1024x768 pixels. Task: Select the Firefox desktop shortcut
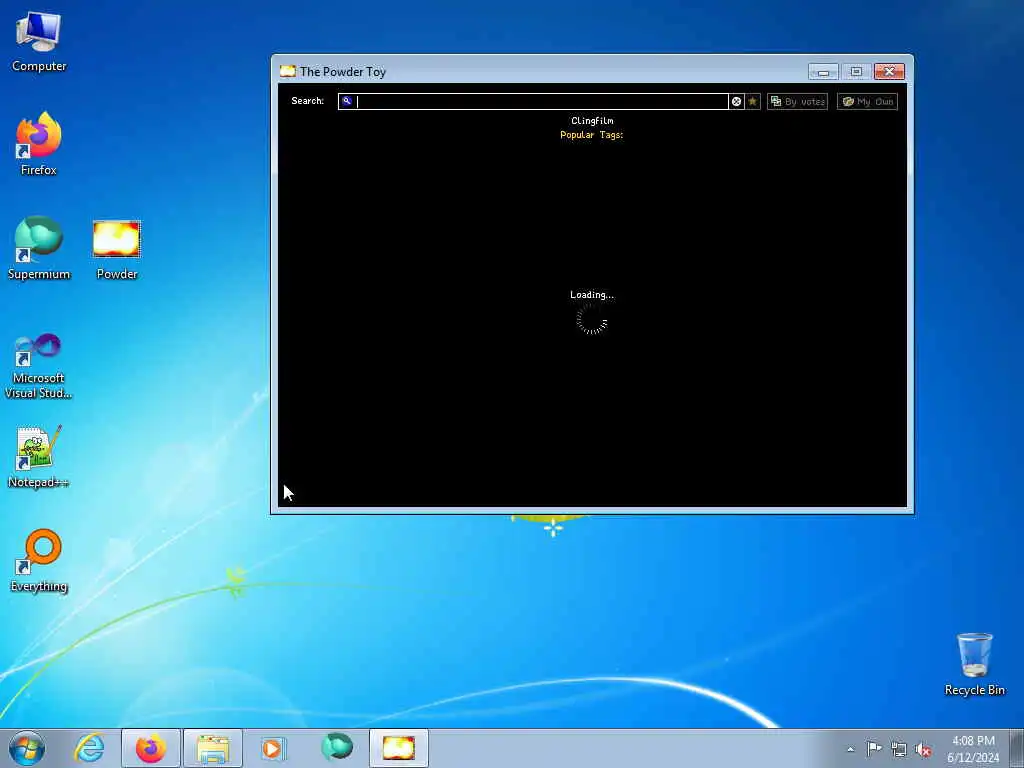[x=39, y=144]
